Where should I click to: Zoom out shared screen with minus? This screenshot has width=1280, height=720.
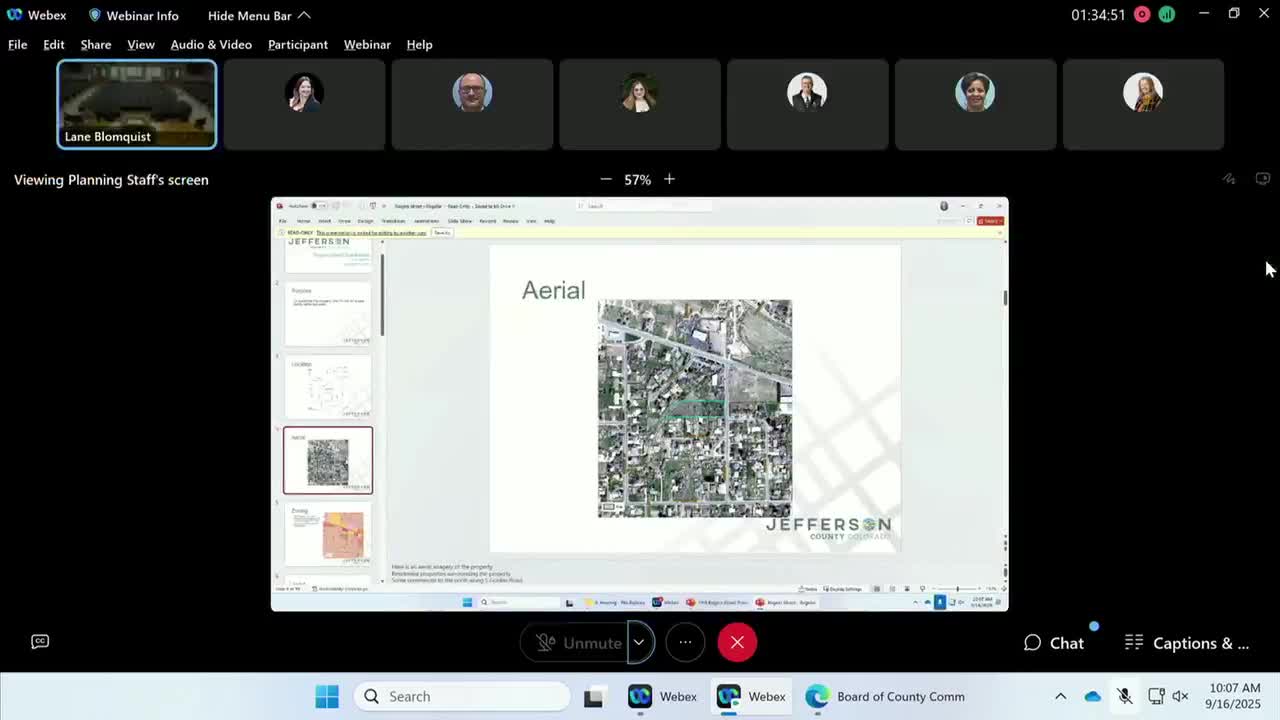[x=606, y=179]
